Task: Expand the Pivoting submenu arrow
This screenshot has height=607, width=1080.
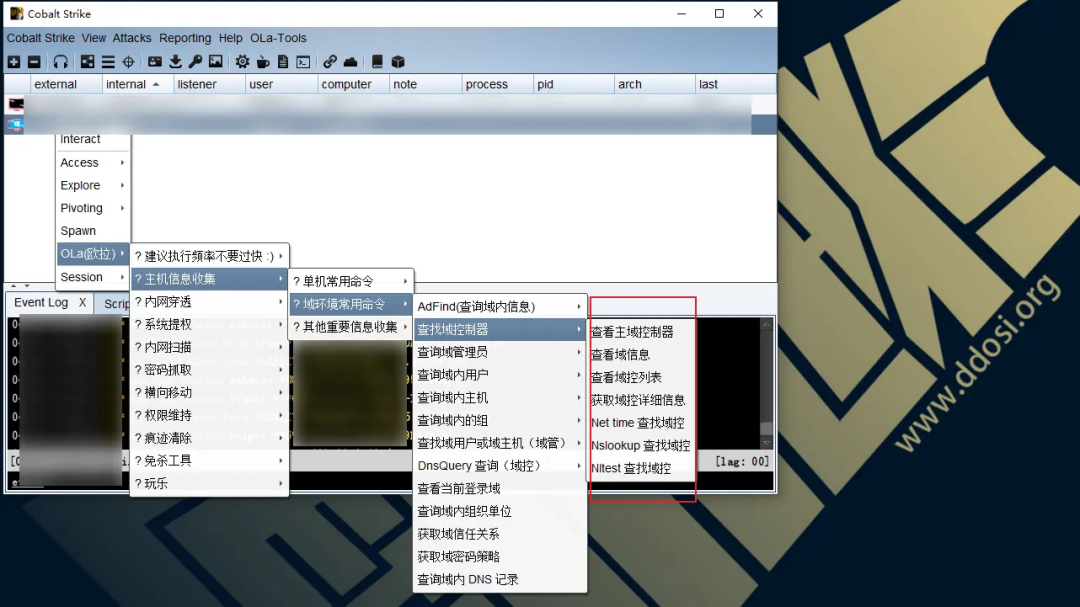Action: [x=123, y=208]
